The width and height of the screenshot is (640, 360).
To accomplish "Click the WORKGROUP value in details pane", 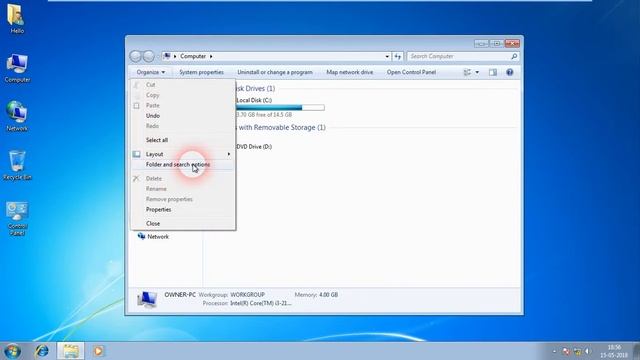I will pos(247,295).
